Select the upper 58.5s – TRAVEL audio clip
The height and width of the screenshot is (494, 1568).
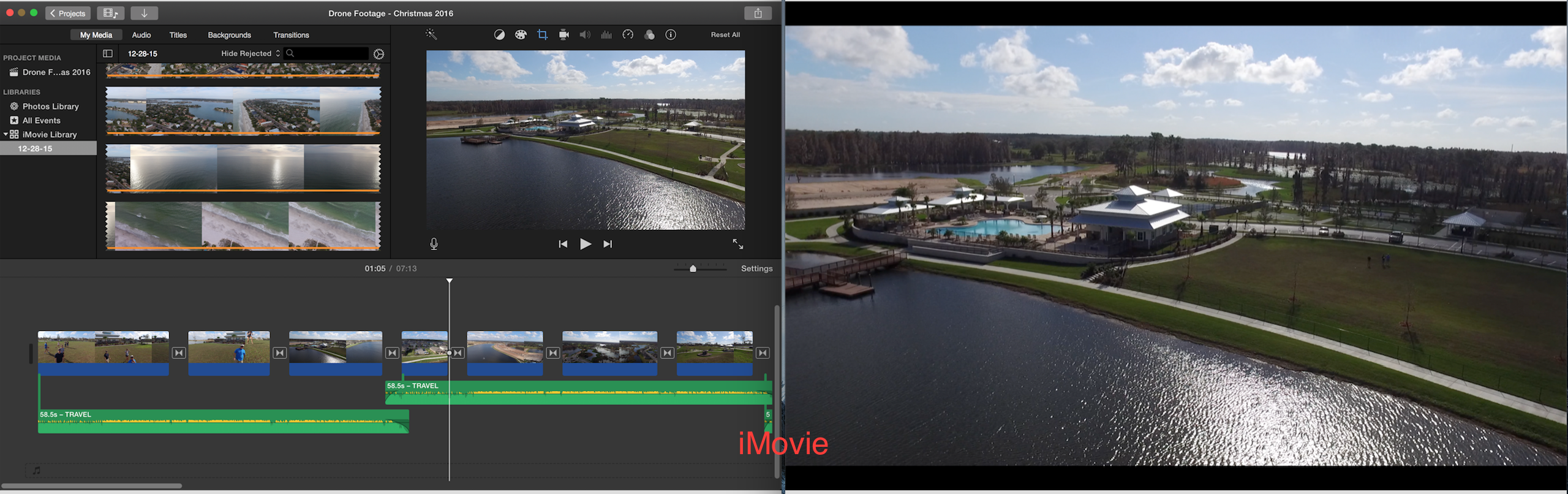coord(578,393)
